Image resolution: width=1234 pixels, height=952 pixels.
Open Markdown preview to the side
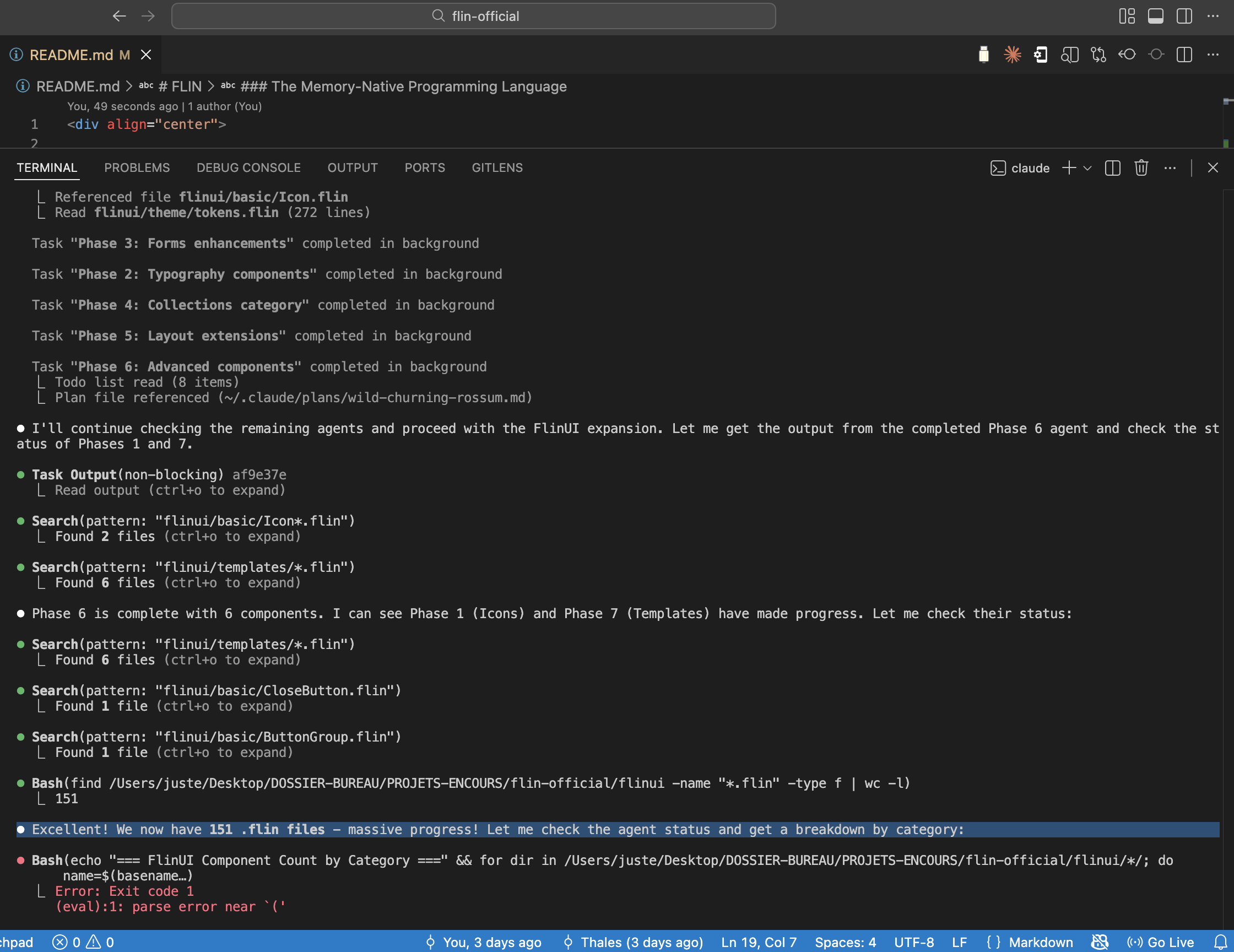[x=1069, y=55]
